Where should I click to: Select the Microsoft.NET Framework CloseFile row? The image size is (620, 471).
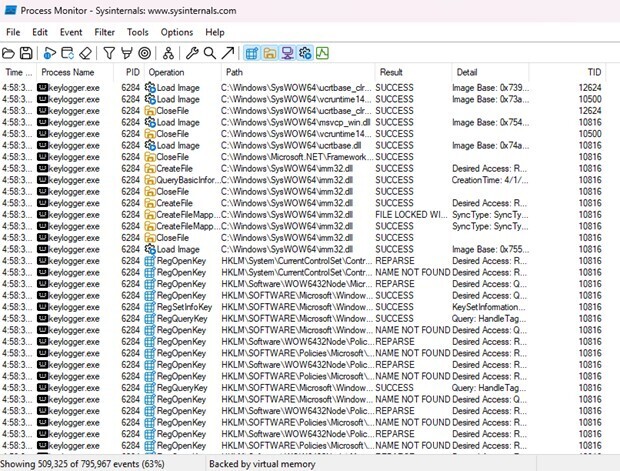point(302,157)
